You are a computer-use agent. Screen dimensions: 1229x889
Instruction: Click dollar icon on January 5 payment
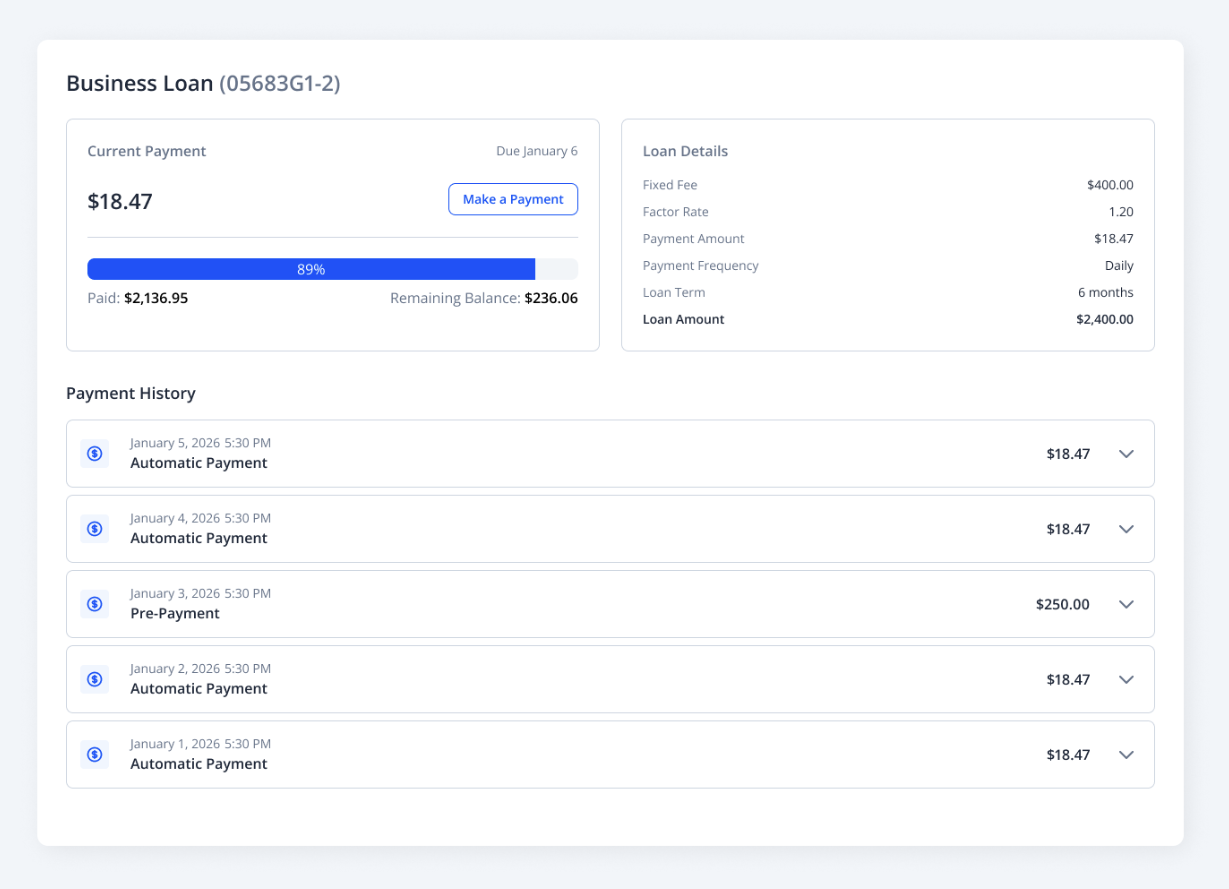coord(95,454)
